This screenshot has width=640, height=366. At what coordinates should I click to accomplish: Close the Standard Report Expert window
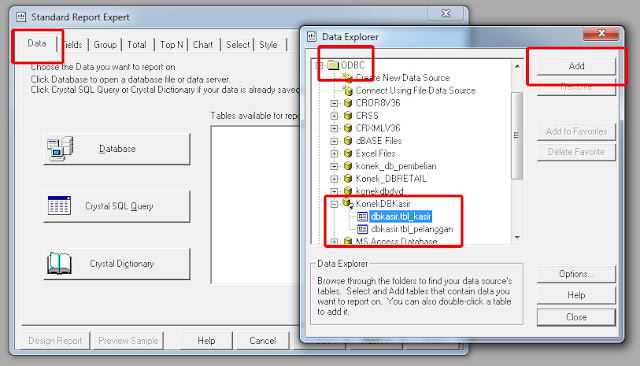[446, 13]
